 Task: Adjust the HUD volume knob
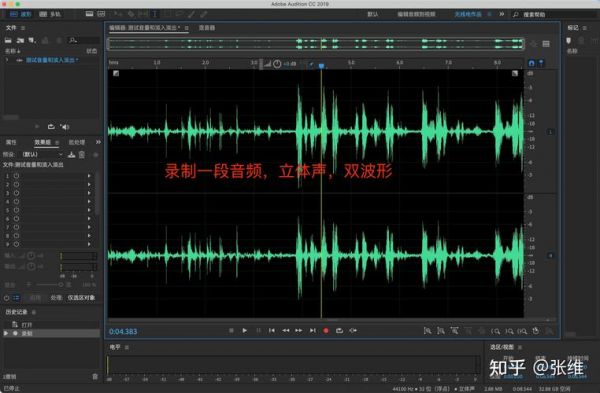click(x=277, y=64)
